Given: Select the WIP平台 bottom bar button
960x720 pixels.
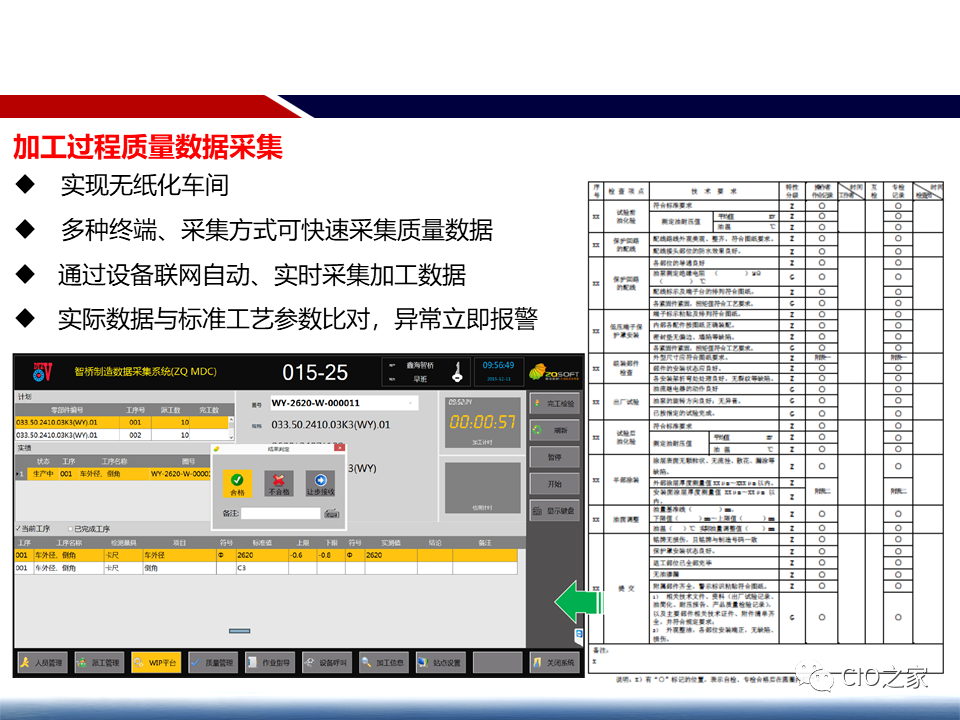Looking at the screenshot, I should pyautogui.click(x=156, y=662).
